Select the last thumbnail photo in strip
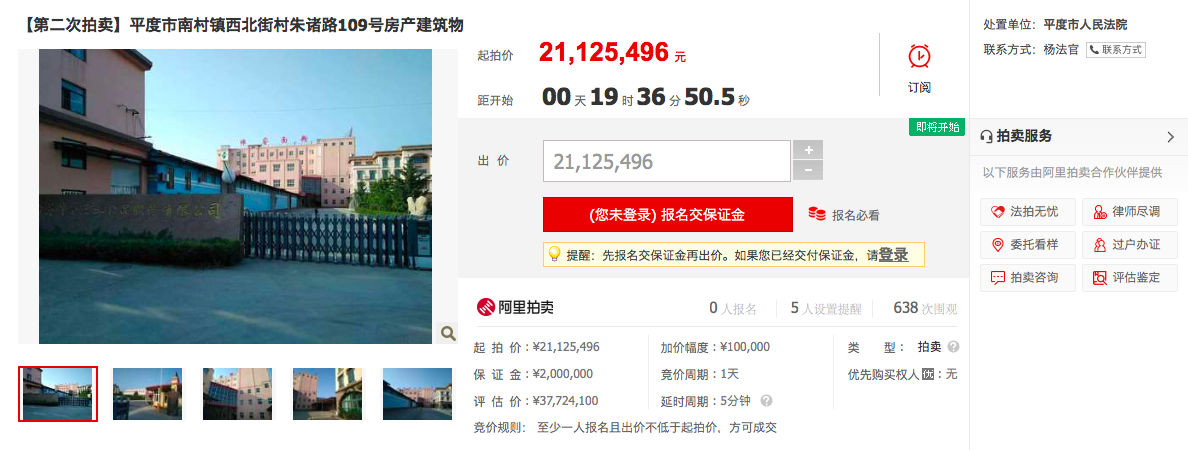 click(x=417, y=394)
